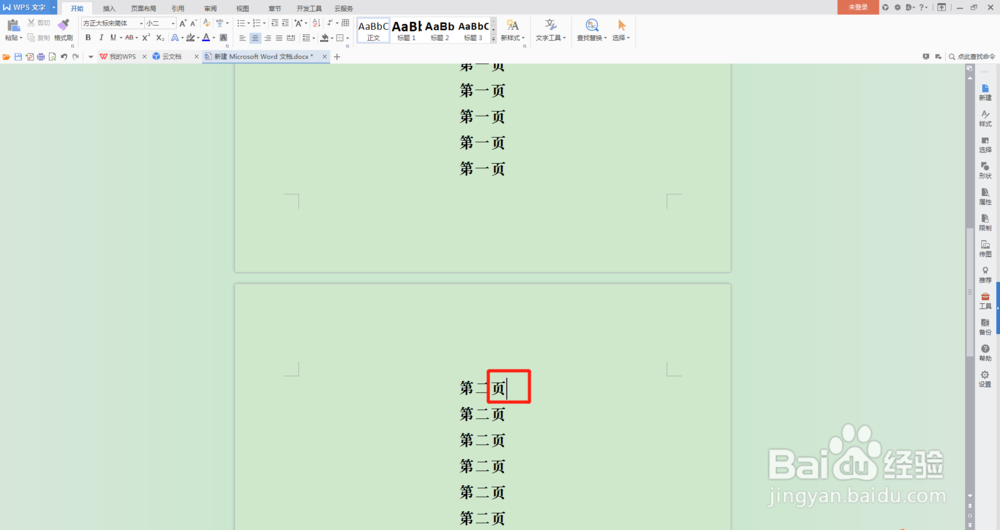Set alignment to right align
Screen dimensions: 1000x530
click(x=267, y=38)
